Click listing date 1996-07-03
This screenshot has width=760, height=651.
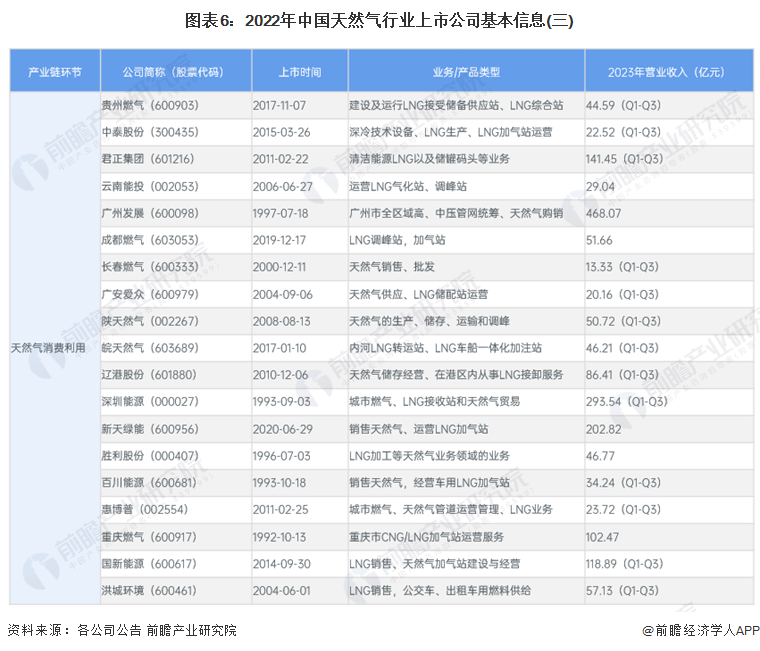(x=281, y=456)
